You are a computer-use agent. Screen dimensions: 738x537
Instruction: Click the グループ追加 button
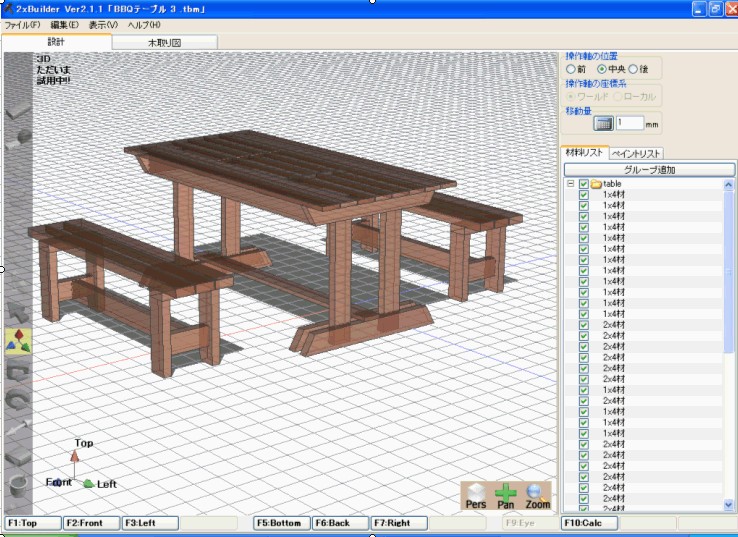(649, 170)
